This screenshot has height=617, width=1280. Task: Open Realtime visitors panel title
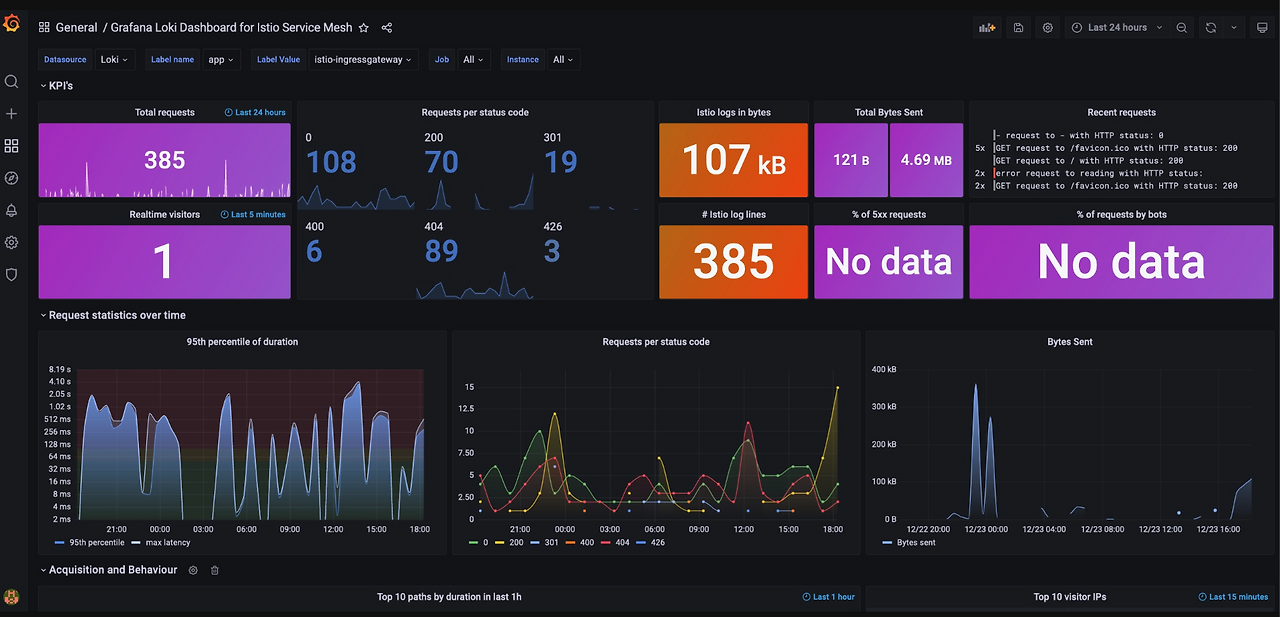(165, 215)
